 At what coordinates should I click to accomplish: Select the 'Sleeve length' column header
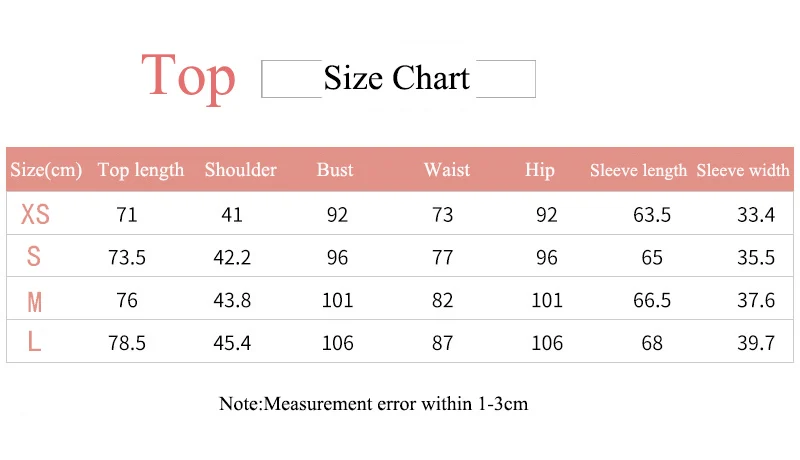(638, 170)
